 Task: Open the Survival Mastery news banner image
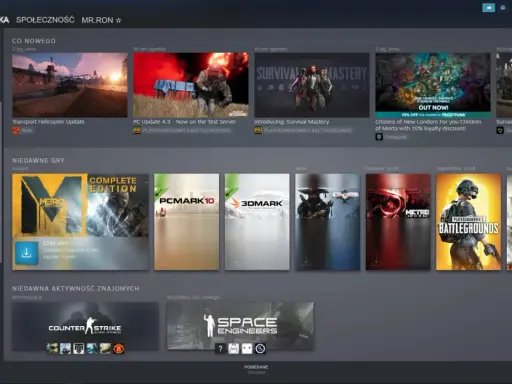312,85
